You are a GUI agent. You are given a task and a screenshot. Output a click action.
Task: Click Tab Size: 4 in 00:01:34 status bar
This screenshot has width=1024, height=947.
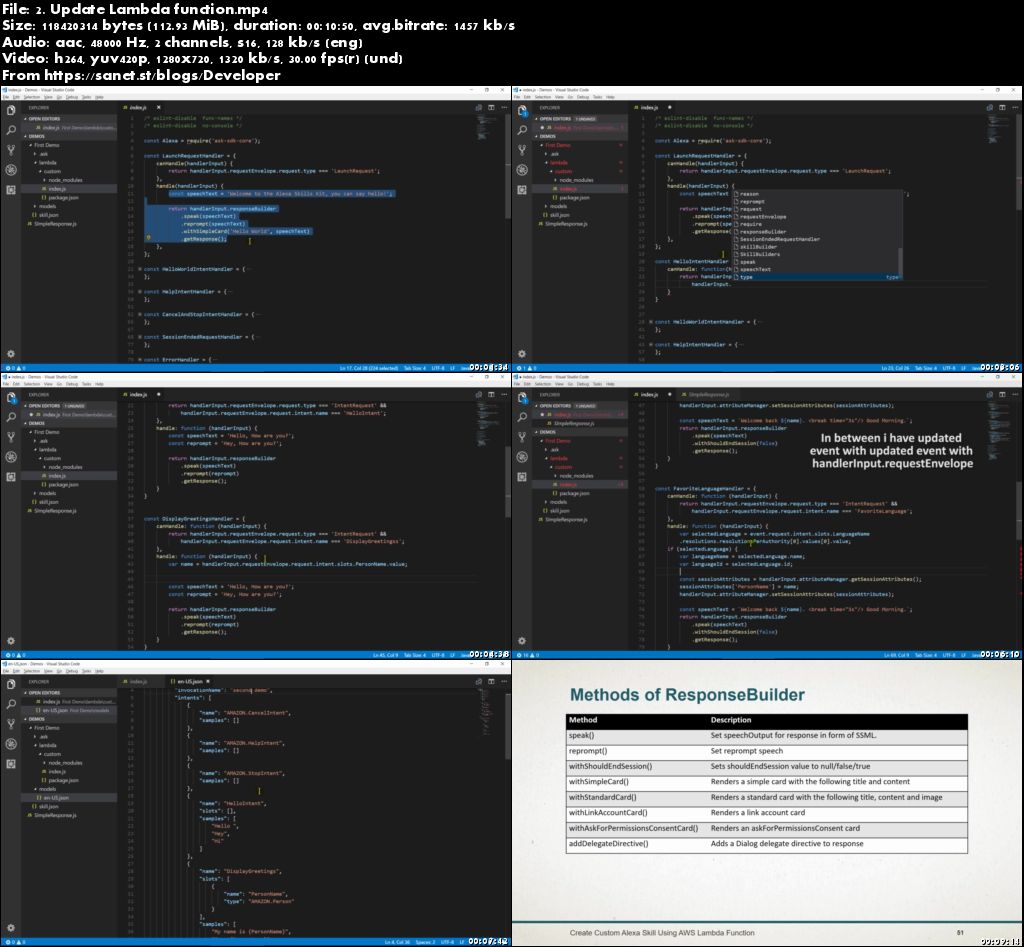tap(415, 368)
